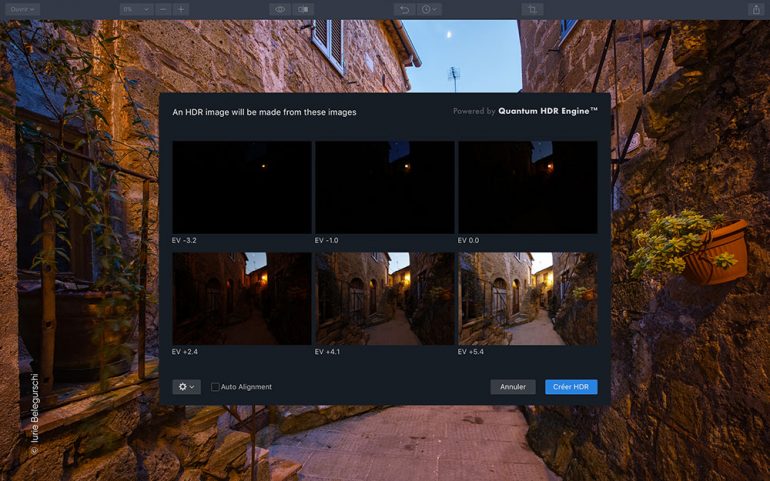
Task: Select the EV +4.1 bracket thumbnail
Action: tap(384, 298)
